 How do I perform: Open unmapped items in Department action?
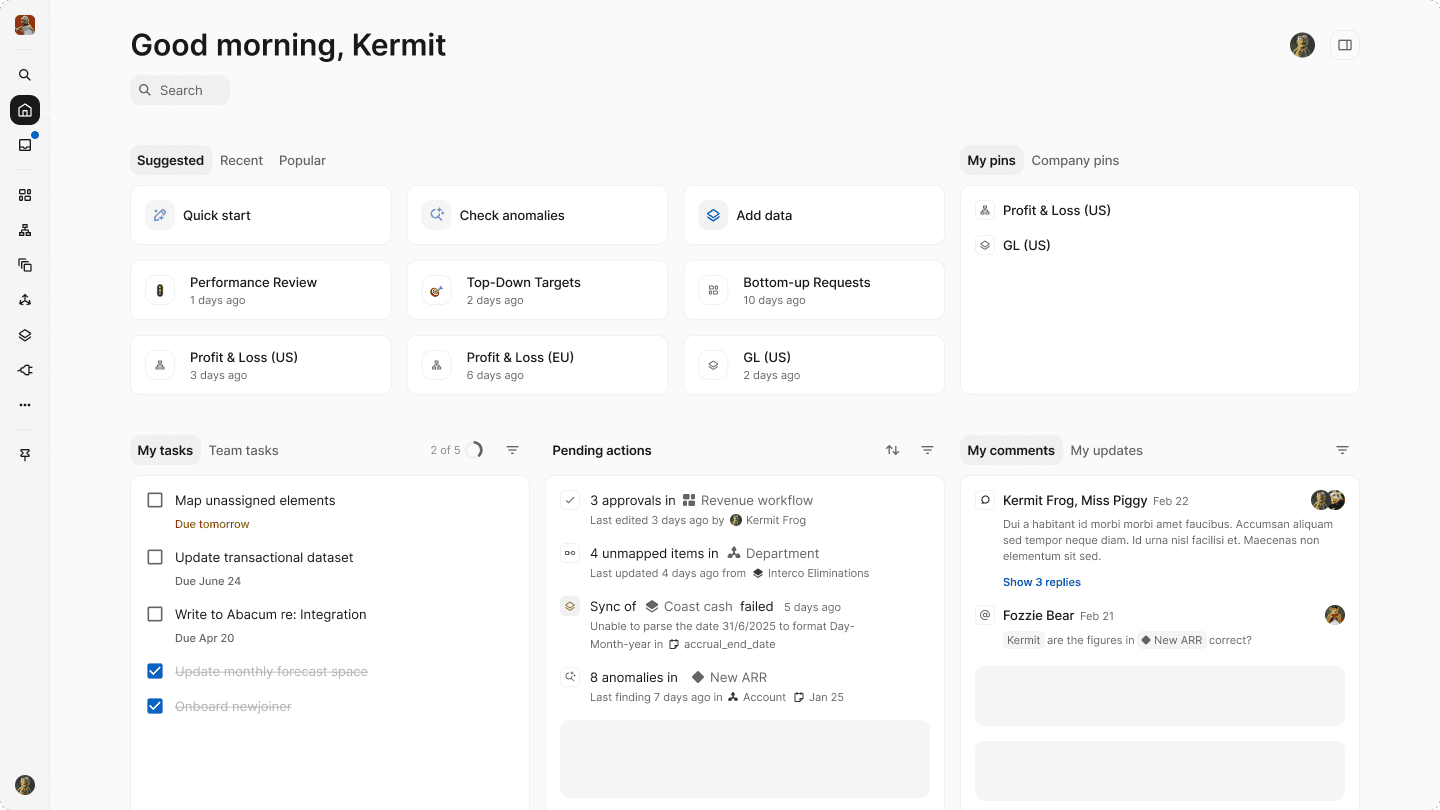click(x=745, y=562)
